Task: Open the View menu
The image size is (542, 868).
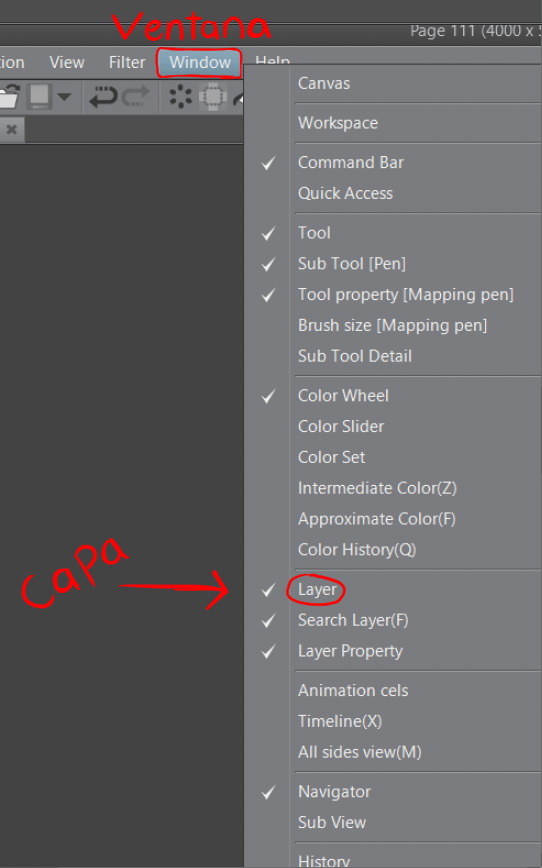Action: coord(67,63)
